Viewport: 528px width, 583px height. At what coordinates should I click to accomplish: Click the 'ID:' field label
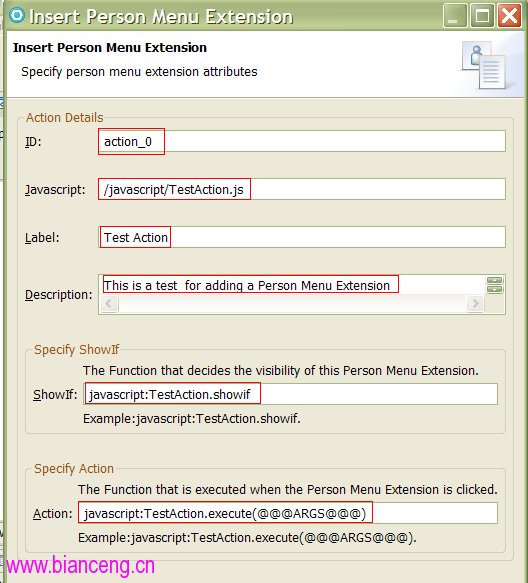coord(33,142)
